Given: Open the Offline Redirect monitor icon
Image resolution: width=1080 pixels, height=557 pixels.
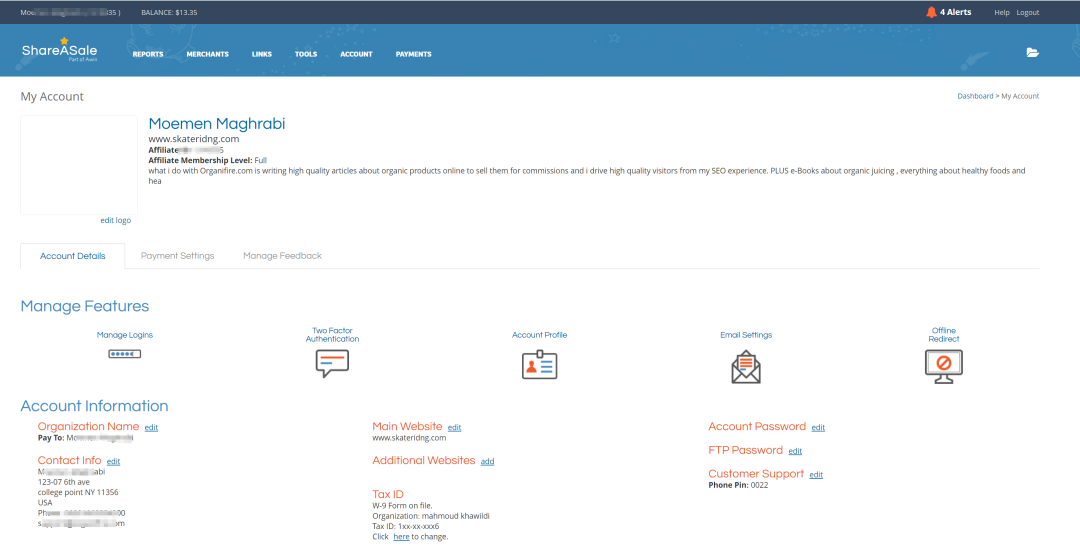Looking at the screenshot, I should point(944,366).
